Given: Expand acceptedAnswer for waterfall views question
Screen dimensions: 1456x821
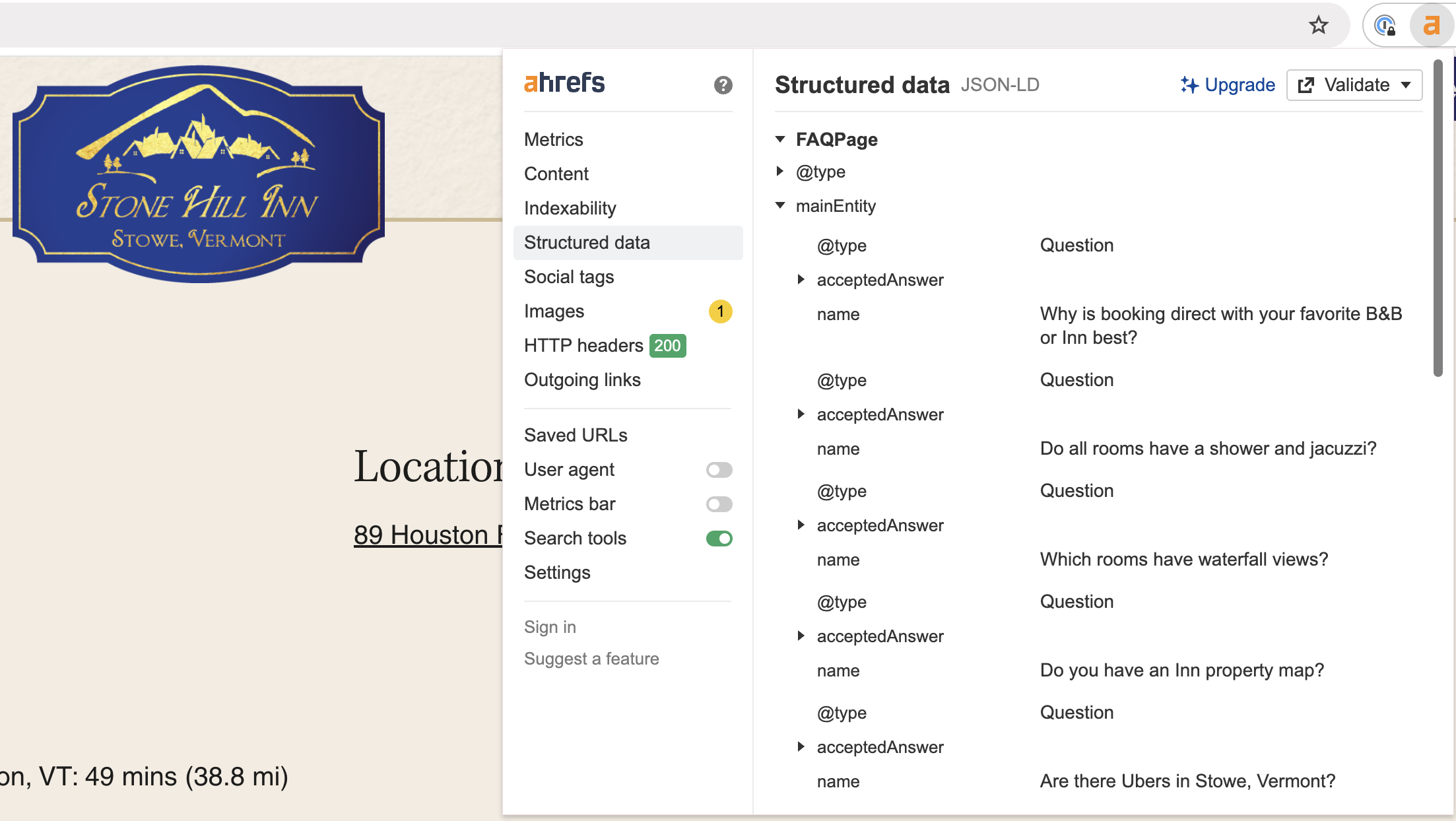Looking at the screenshot, I should [x=801, y=525].
